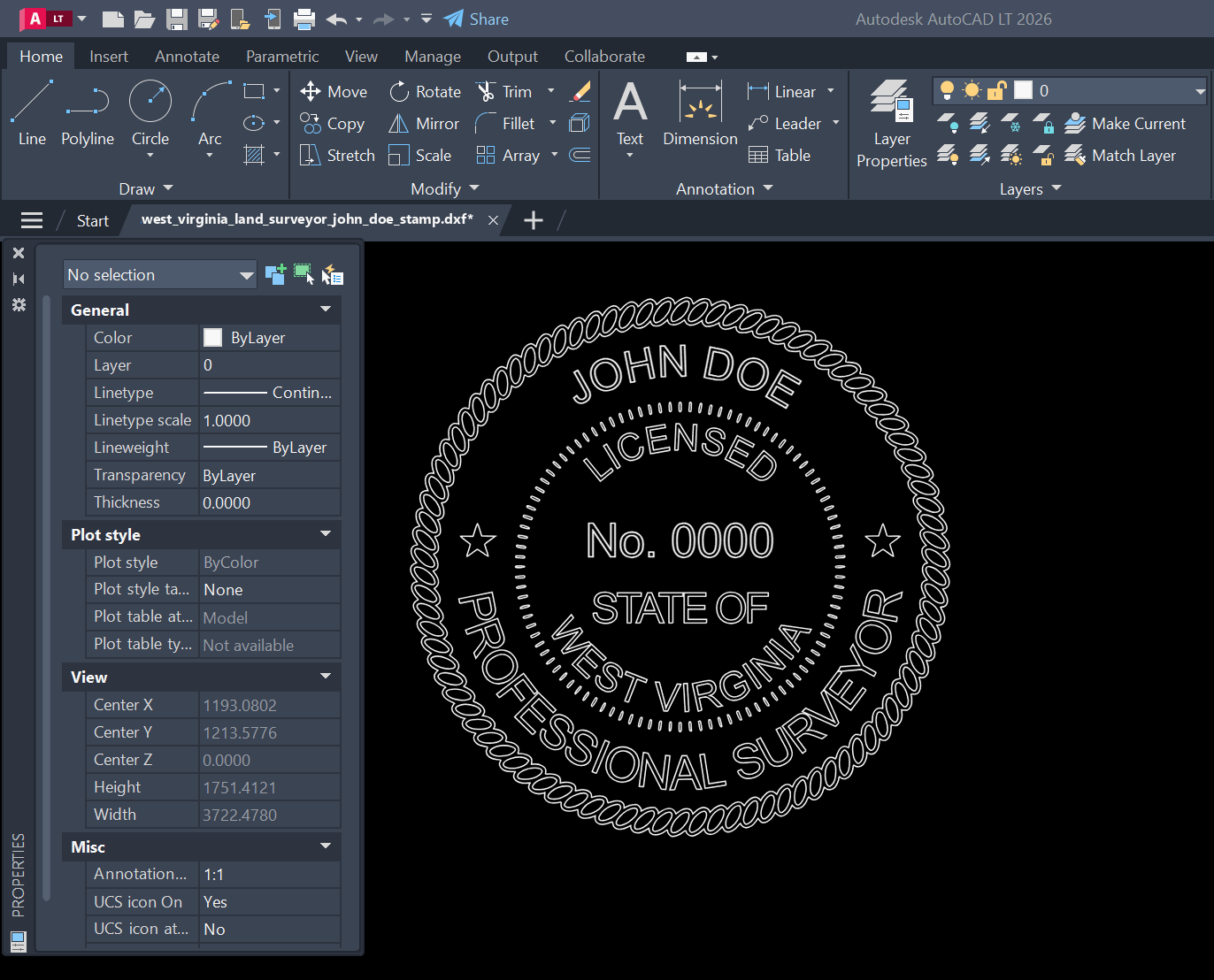Toggle layer 0 on/off lightbulb
This screenshot has height=980, width=1214.
(947, 90)
